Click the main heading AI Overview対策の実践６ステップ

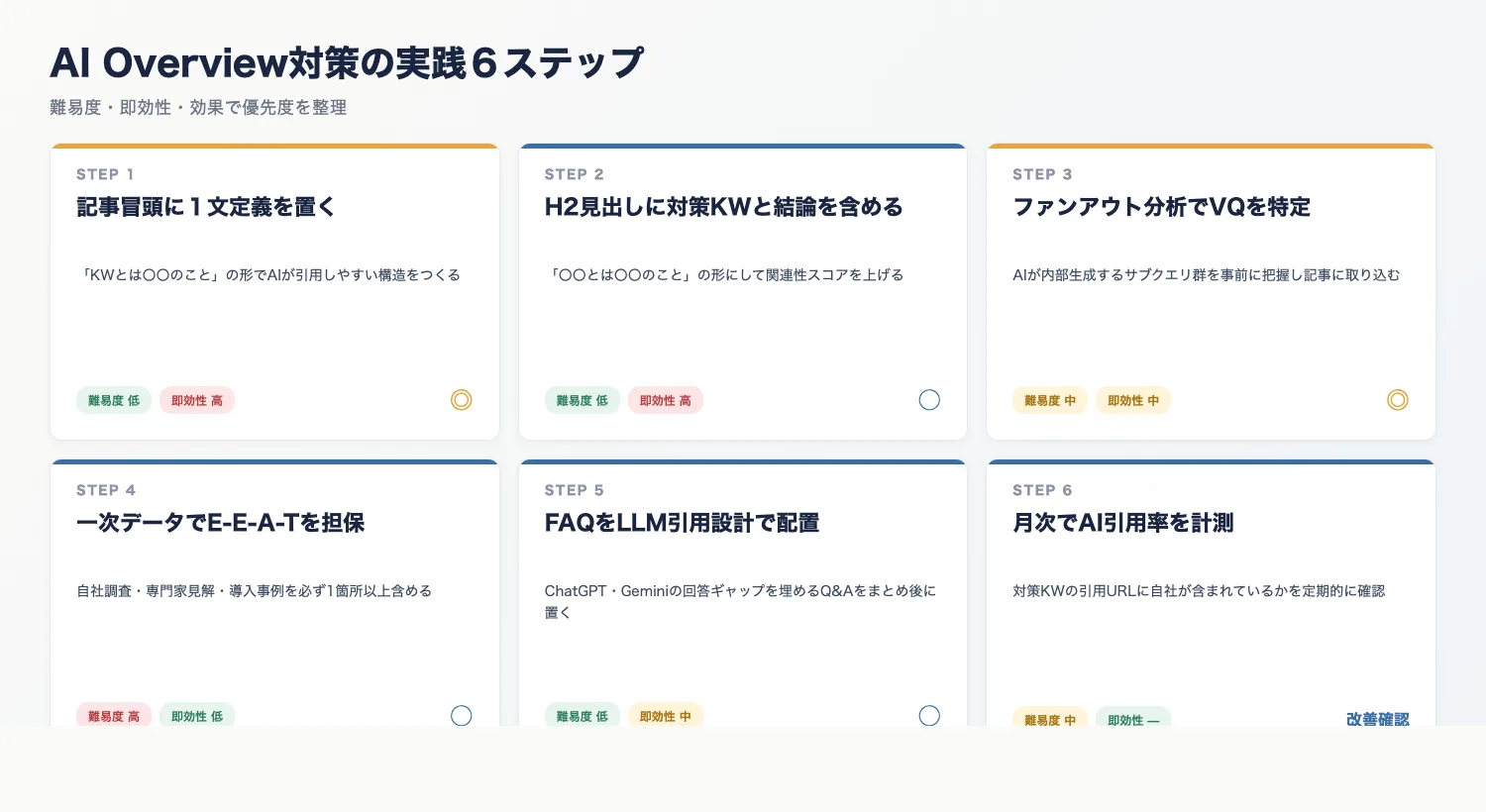pyautogui.click(x=348, y=62)
